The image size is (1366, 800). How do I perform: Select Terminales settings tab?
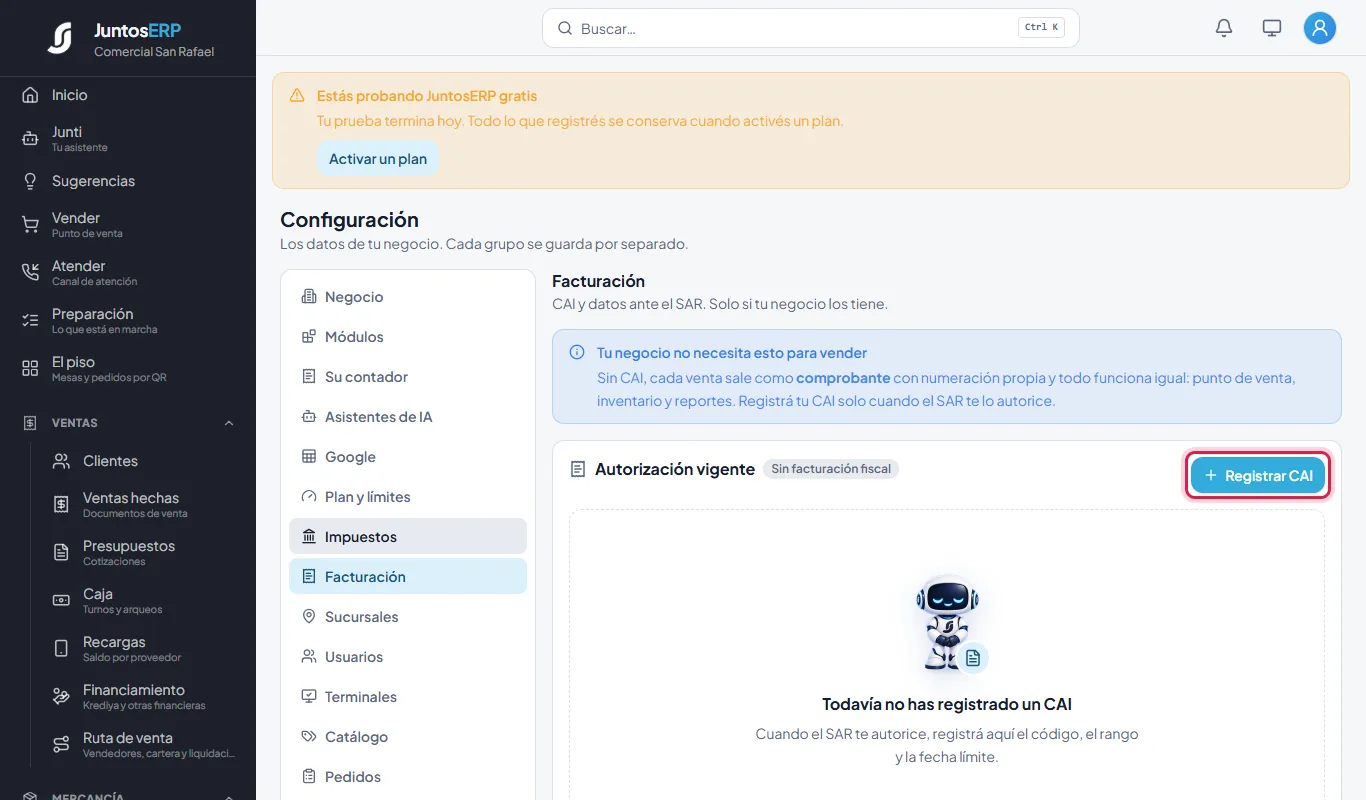pos(408,697)
